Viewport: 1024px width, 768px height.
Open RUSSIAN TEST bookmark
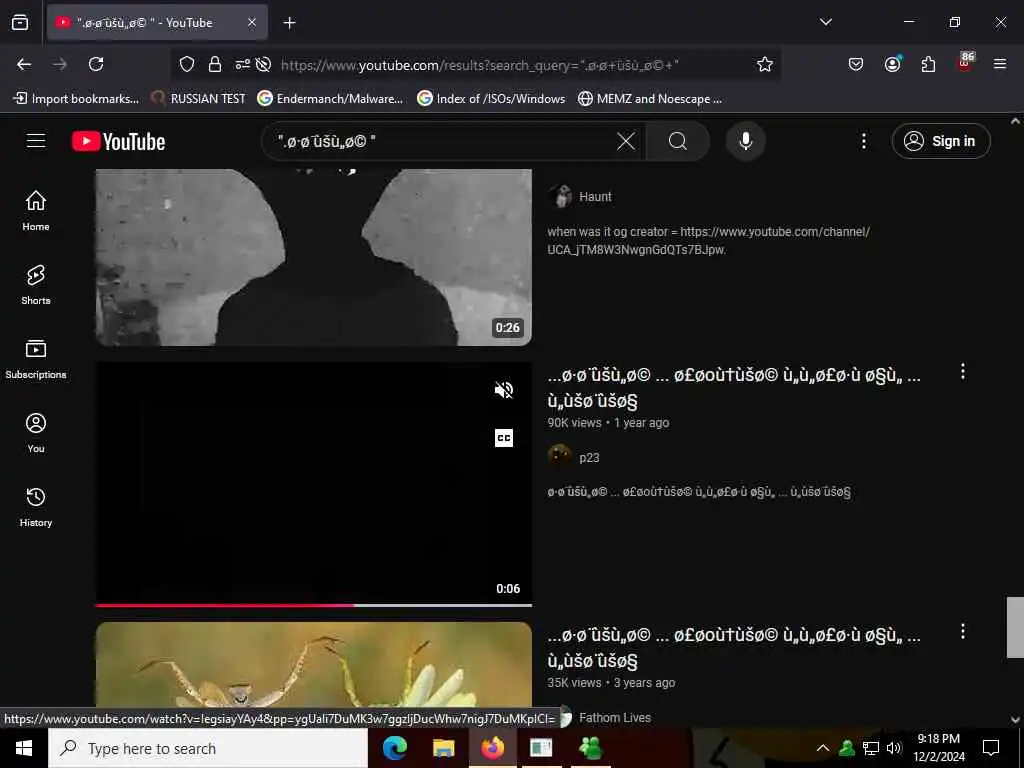pyautogui.click(x=199, y=99)
